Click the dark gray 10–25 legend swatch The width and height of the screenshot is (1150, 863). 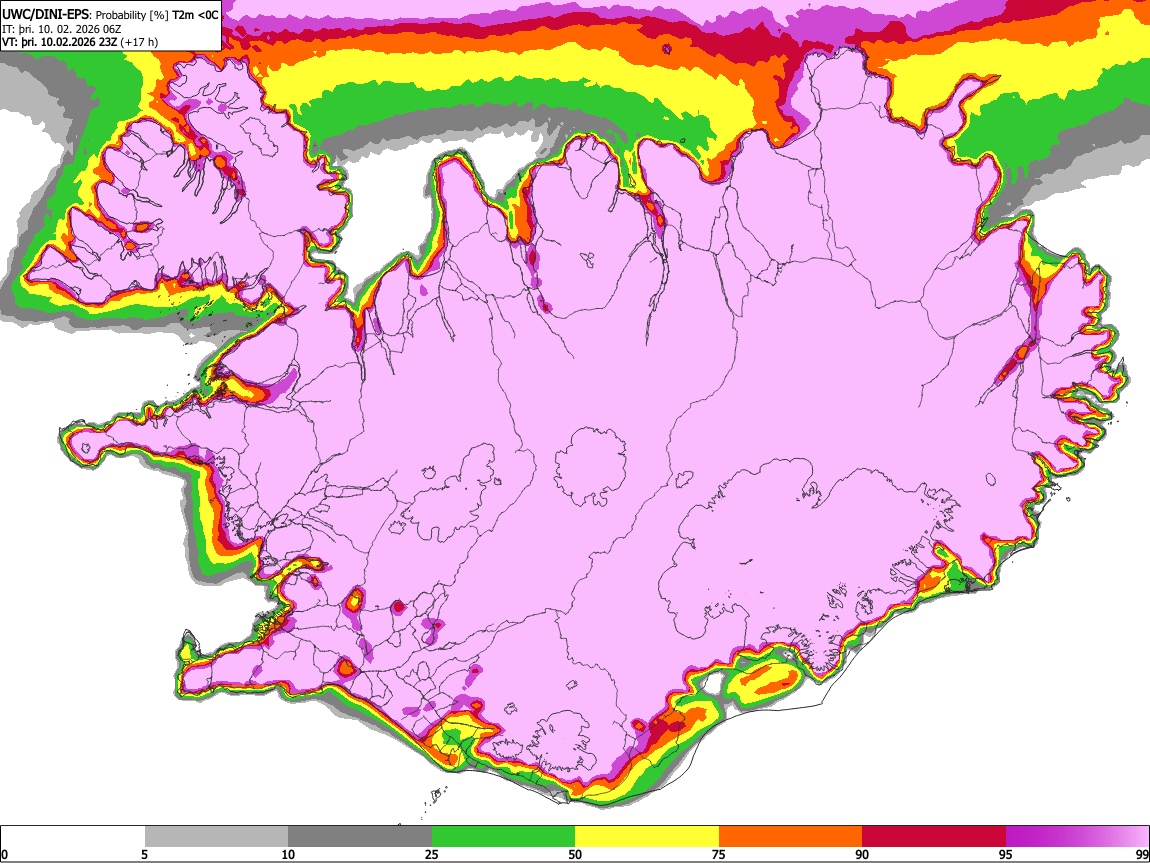(360, 836)
